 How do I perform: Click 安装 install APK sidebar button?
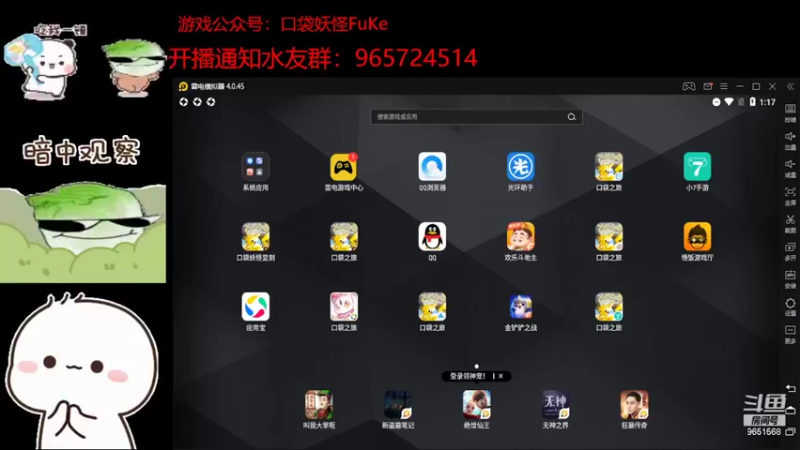(790, 279)
